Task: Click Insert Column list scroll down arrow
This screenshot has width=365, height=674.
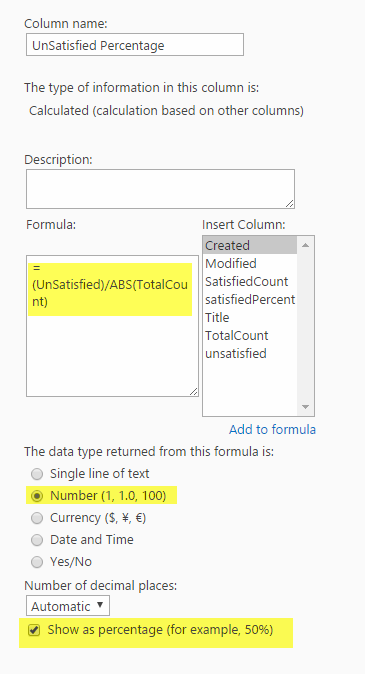Action: (x=305, y=407)
